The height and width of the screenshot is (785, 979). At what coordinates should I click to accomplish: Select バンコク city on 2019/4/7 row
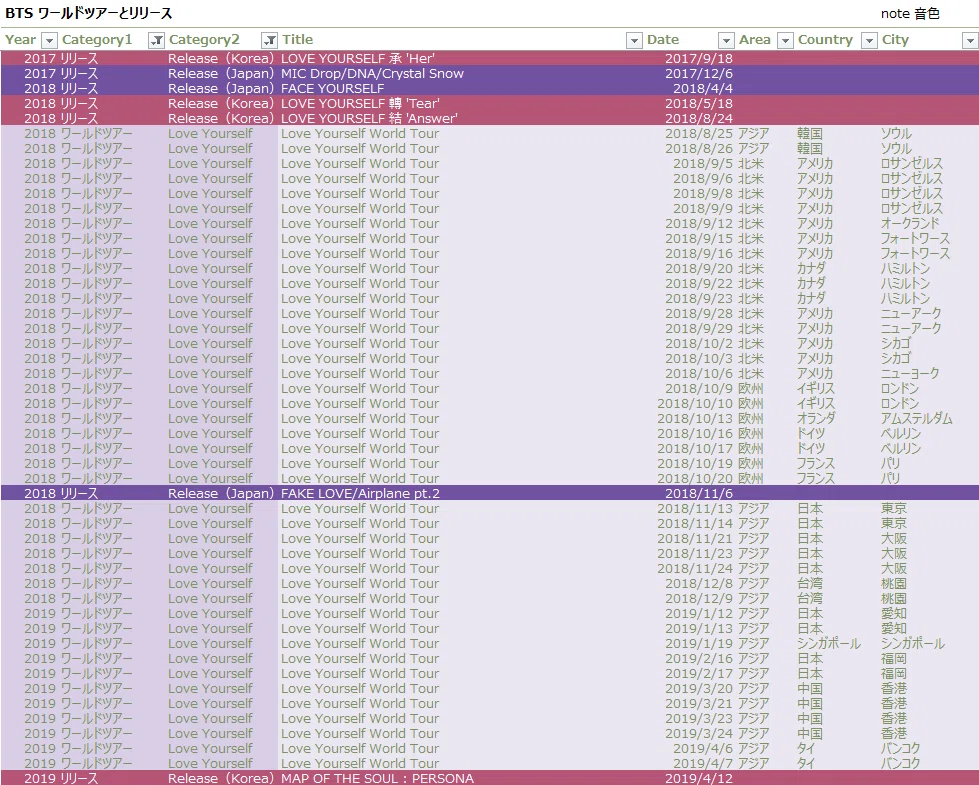(x=900, y=763)
